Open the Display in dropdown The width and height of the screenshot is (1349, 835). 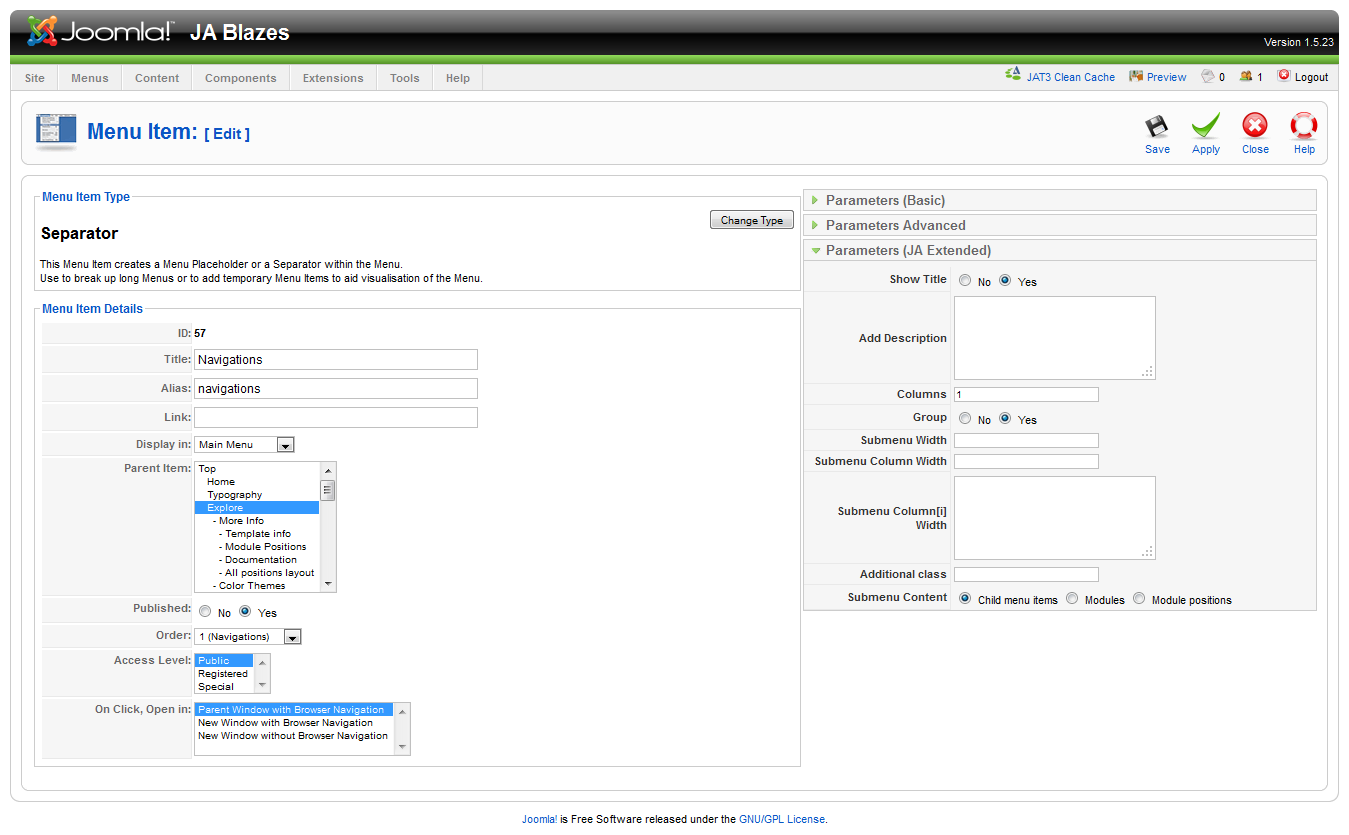click(285, 445)
